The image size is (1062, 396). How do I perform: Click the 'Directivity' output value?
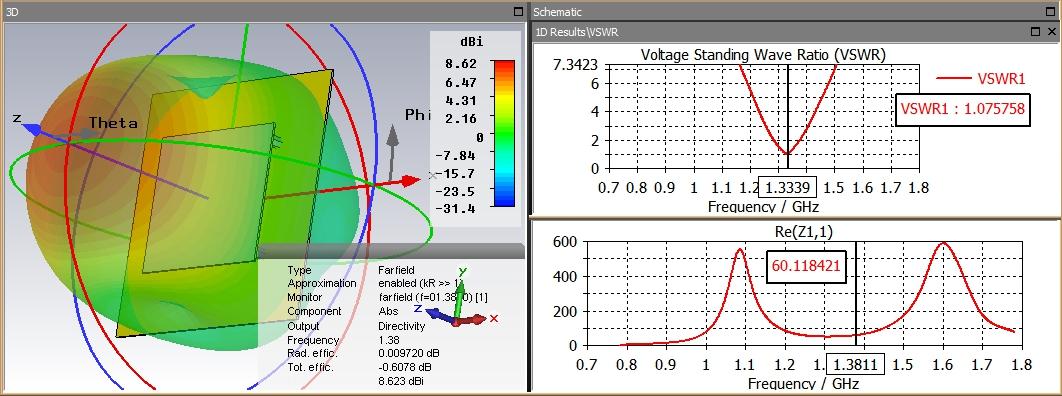coord(401,326)
